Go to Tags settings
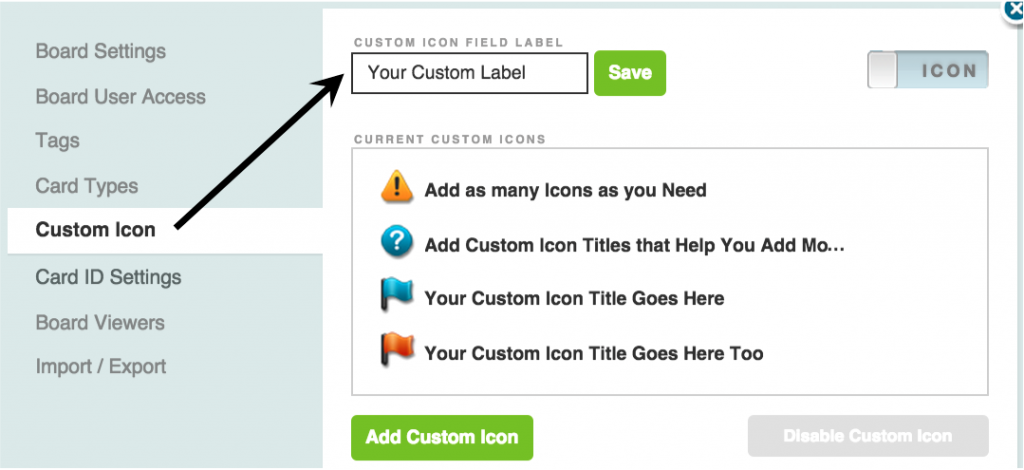 coord(57,140)
